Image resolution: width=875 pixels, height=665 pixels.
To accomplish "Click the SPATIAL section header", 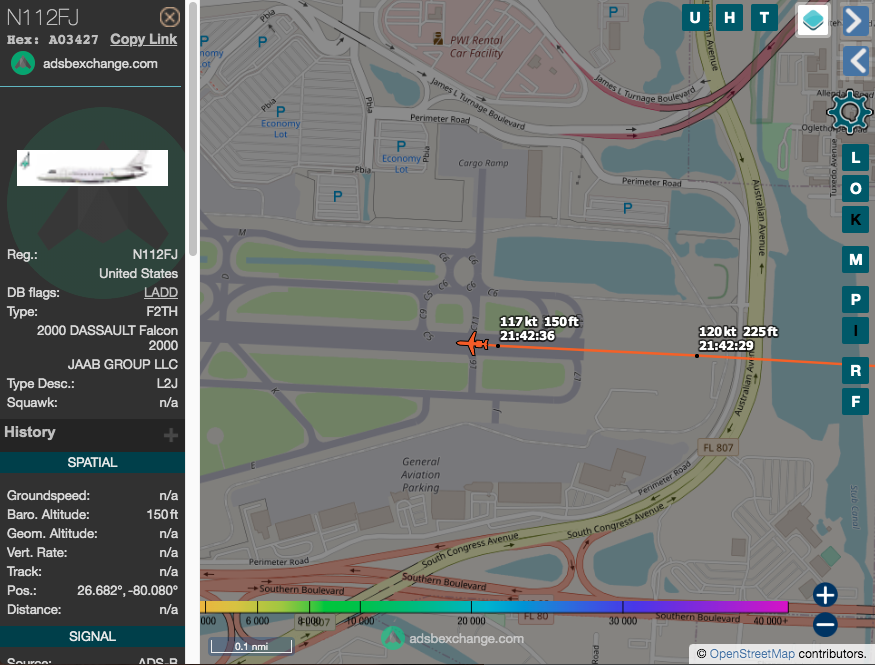I will pyautogui.click(x=93, y=462).
